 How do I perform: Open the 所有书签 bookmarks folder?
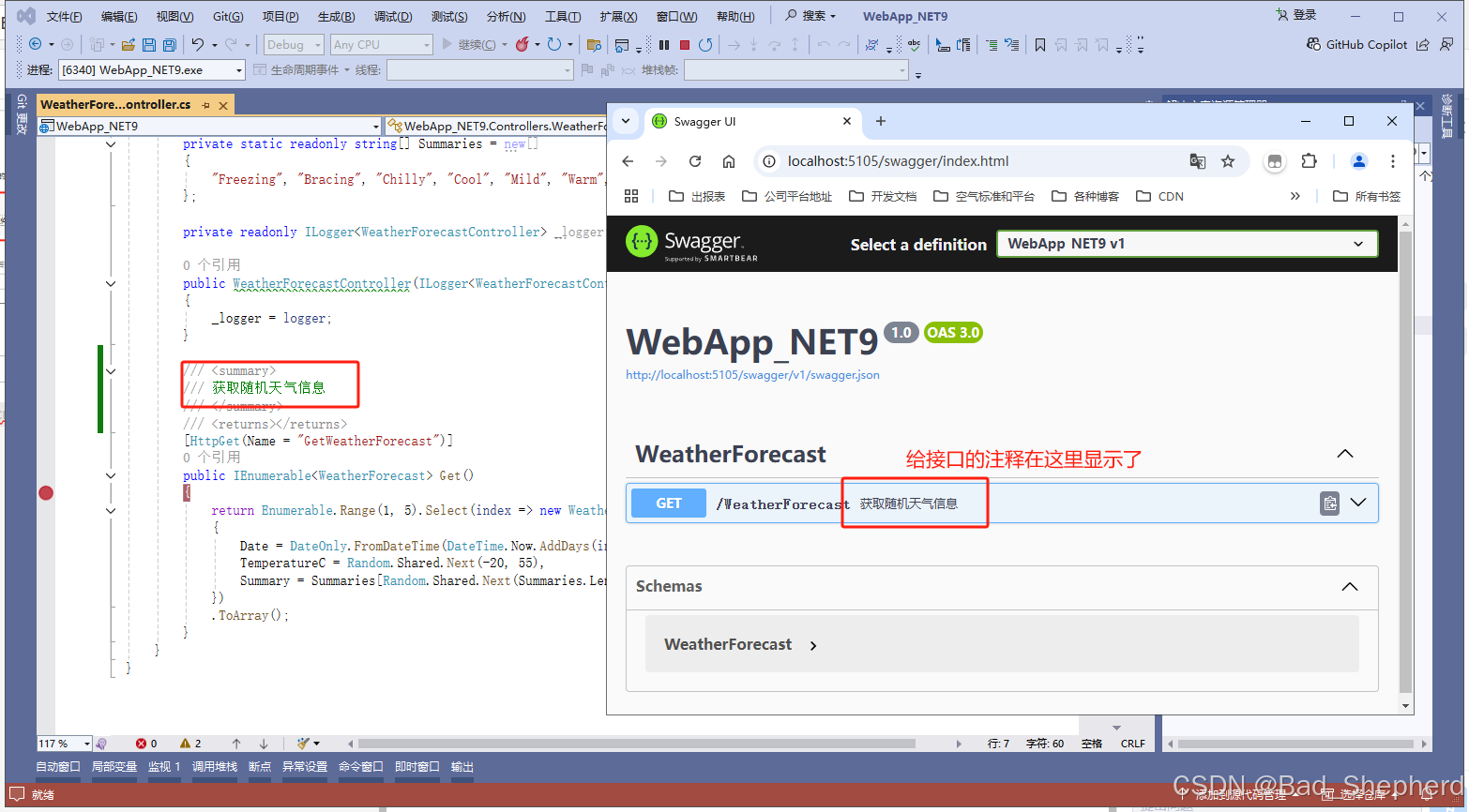[1367, 196]
